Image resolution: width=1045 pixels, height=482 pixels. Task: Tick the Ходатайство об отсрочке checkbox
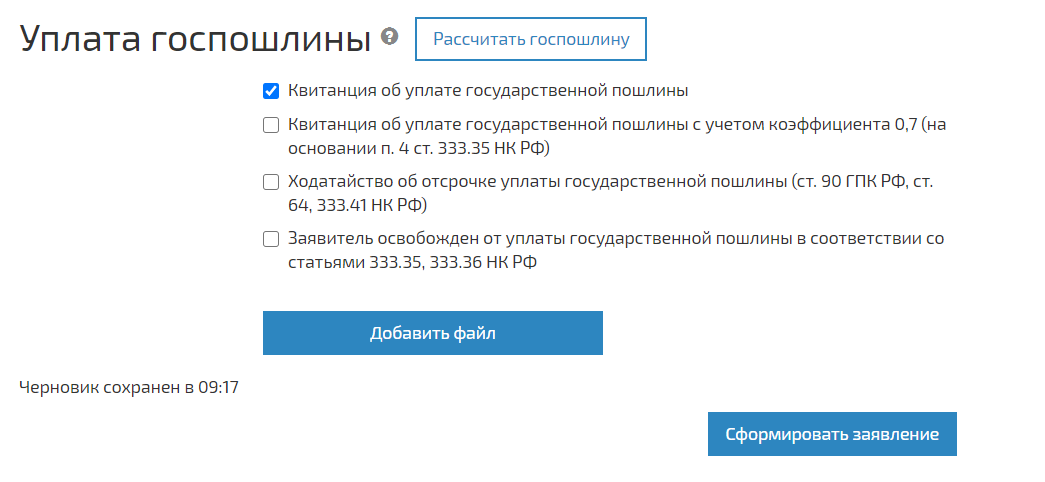271,182
